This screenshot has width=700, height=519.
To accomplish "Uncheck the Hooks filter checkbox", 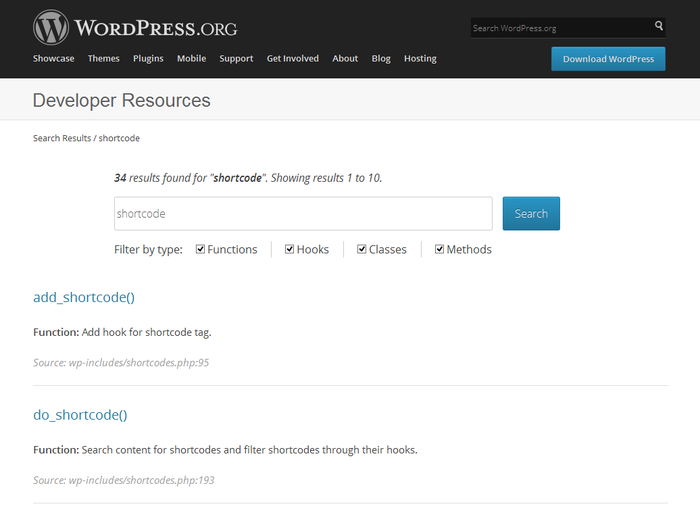I will click(290, 249).
